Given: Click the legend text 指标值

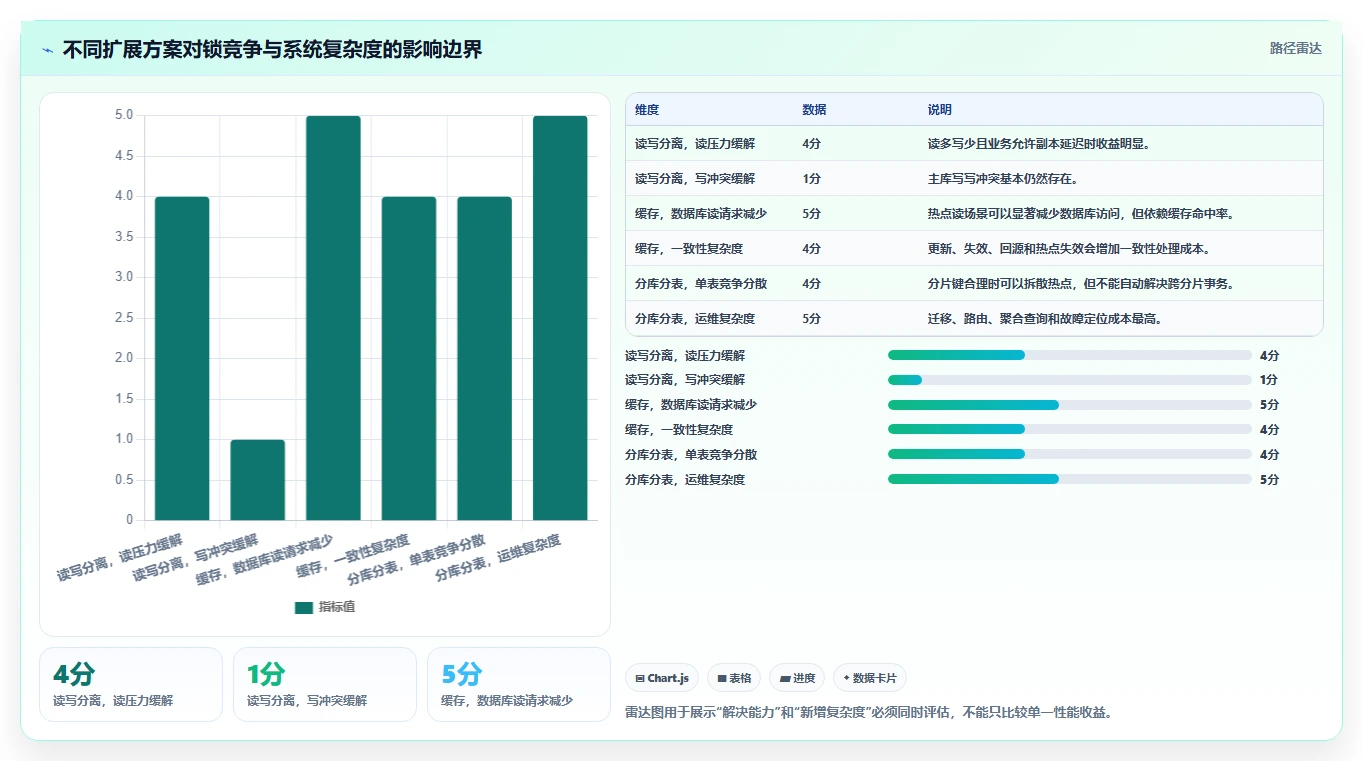Looking at the screenshot, I should point(337,607).
